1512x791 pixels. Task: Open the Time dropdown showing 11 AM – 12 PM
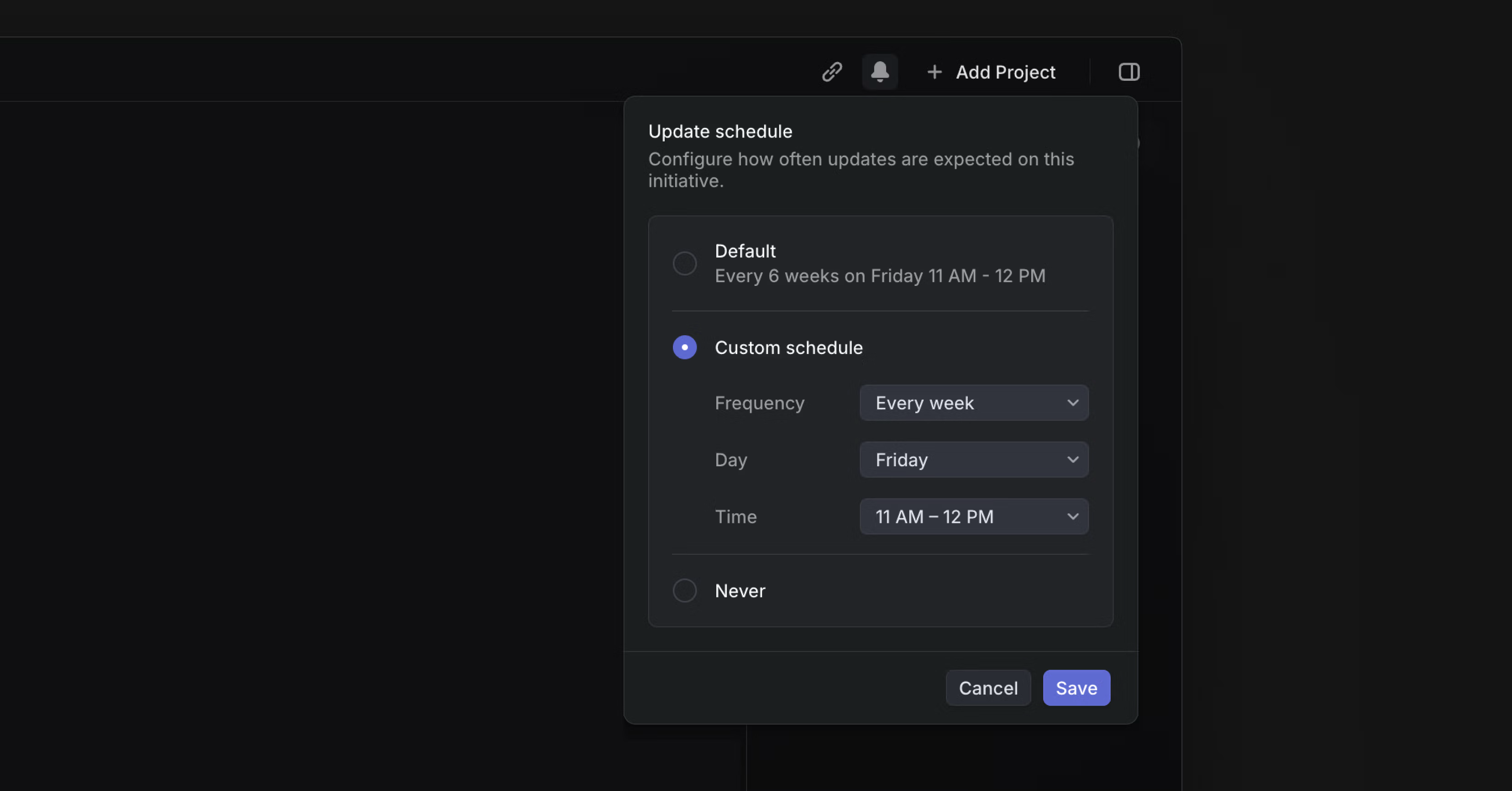(x=974, y=517)
